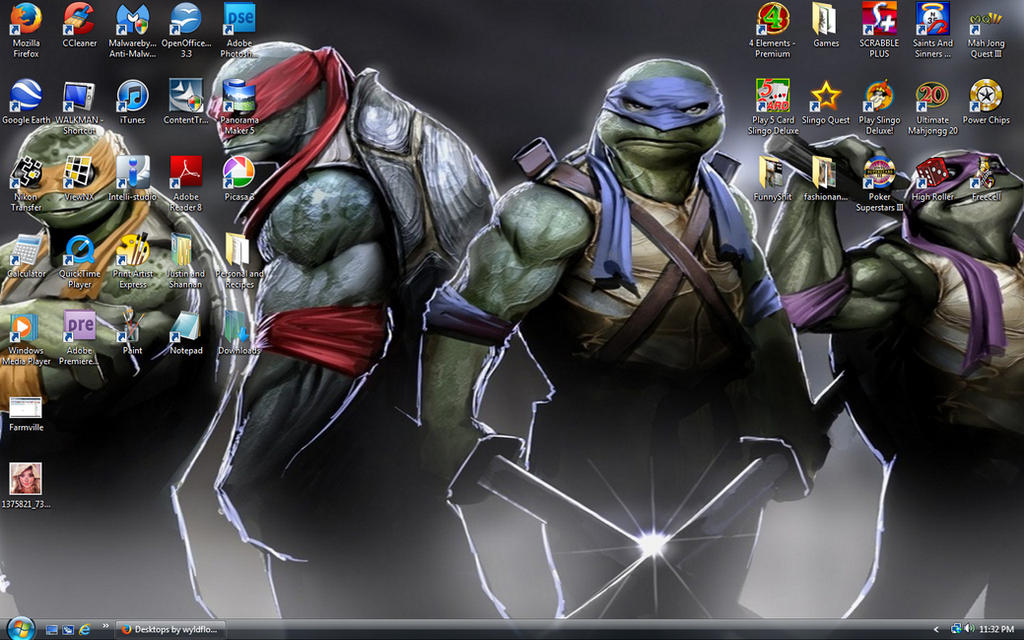1024x640 pixels.
Task: Select the Ultimate Mahjongg 20 icon
Action: (933, 96)
